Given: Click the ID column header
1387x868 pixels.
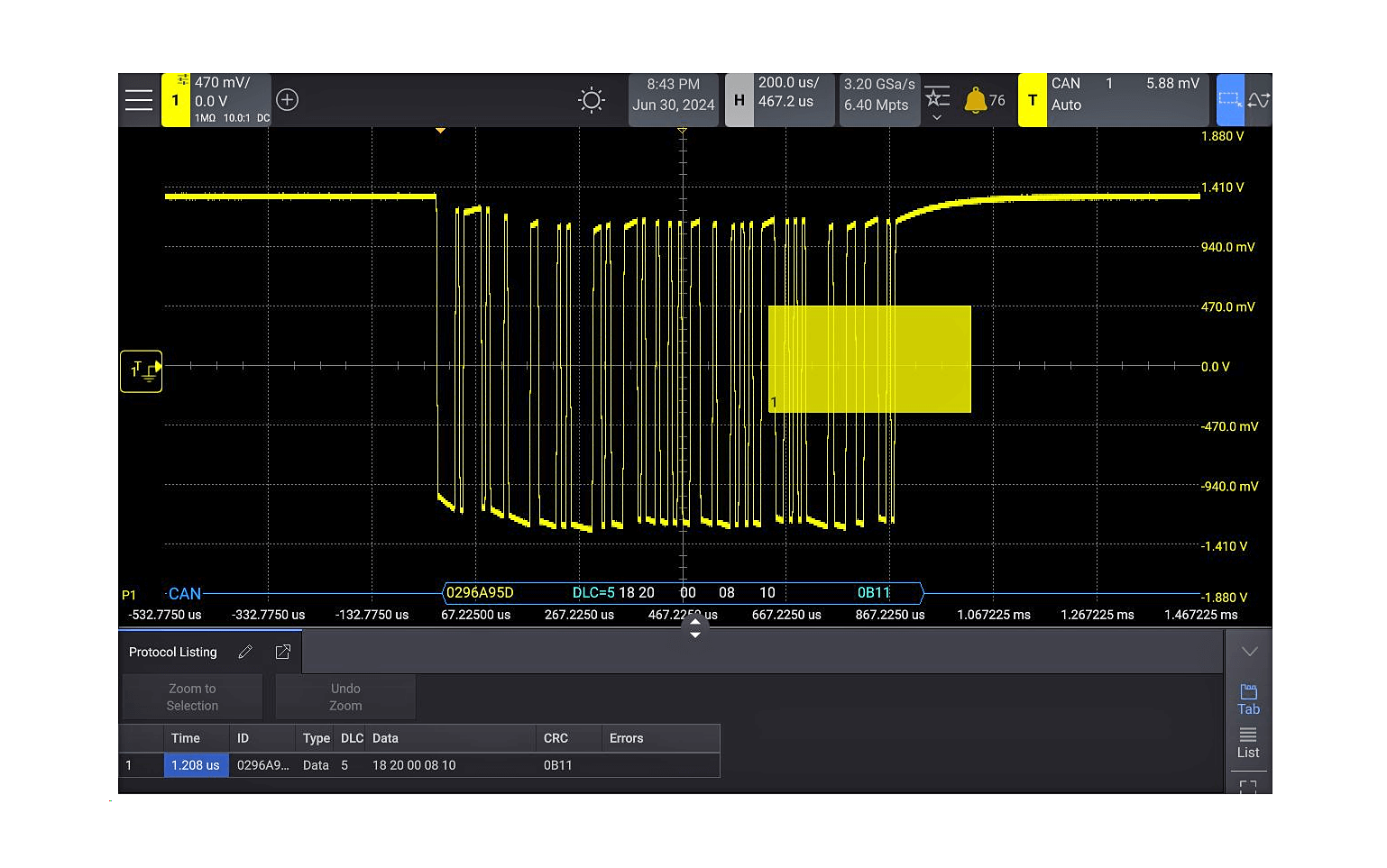Looking at the screenshot, I should tap(262, 738).
